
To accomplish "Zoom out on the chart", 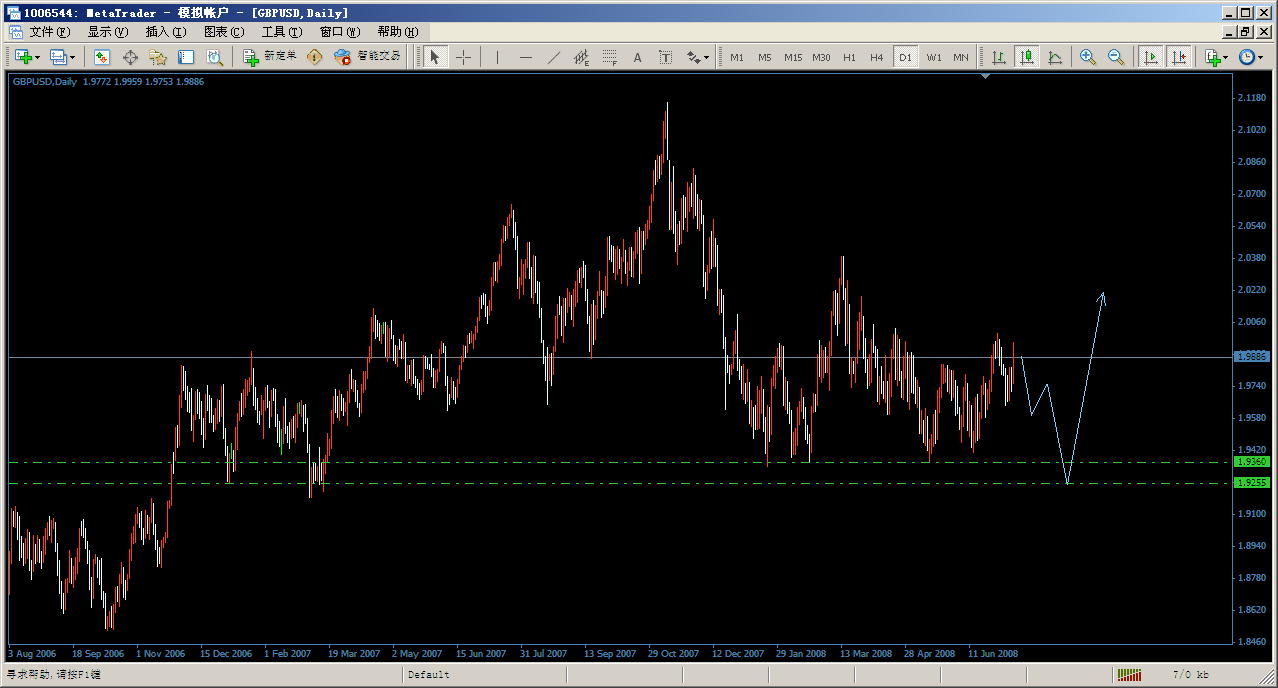I will pyautogui.click(x=1116, y=57).
